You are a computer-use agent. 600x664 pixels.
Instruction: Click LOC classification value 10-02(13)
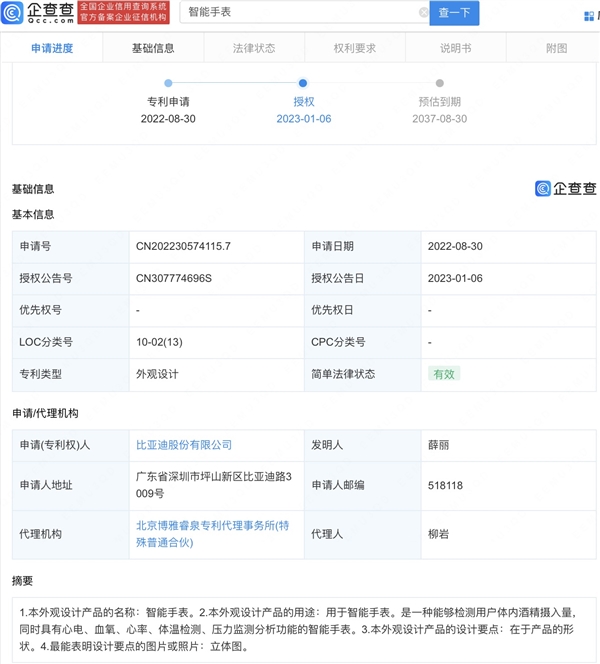click(x=159, y=342)
